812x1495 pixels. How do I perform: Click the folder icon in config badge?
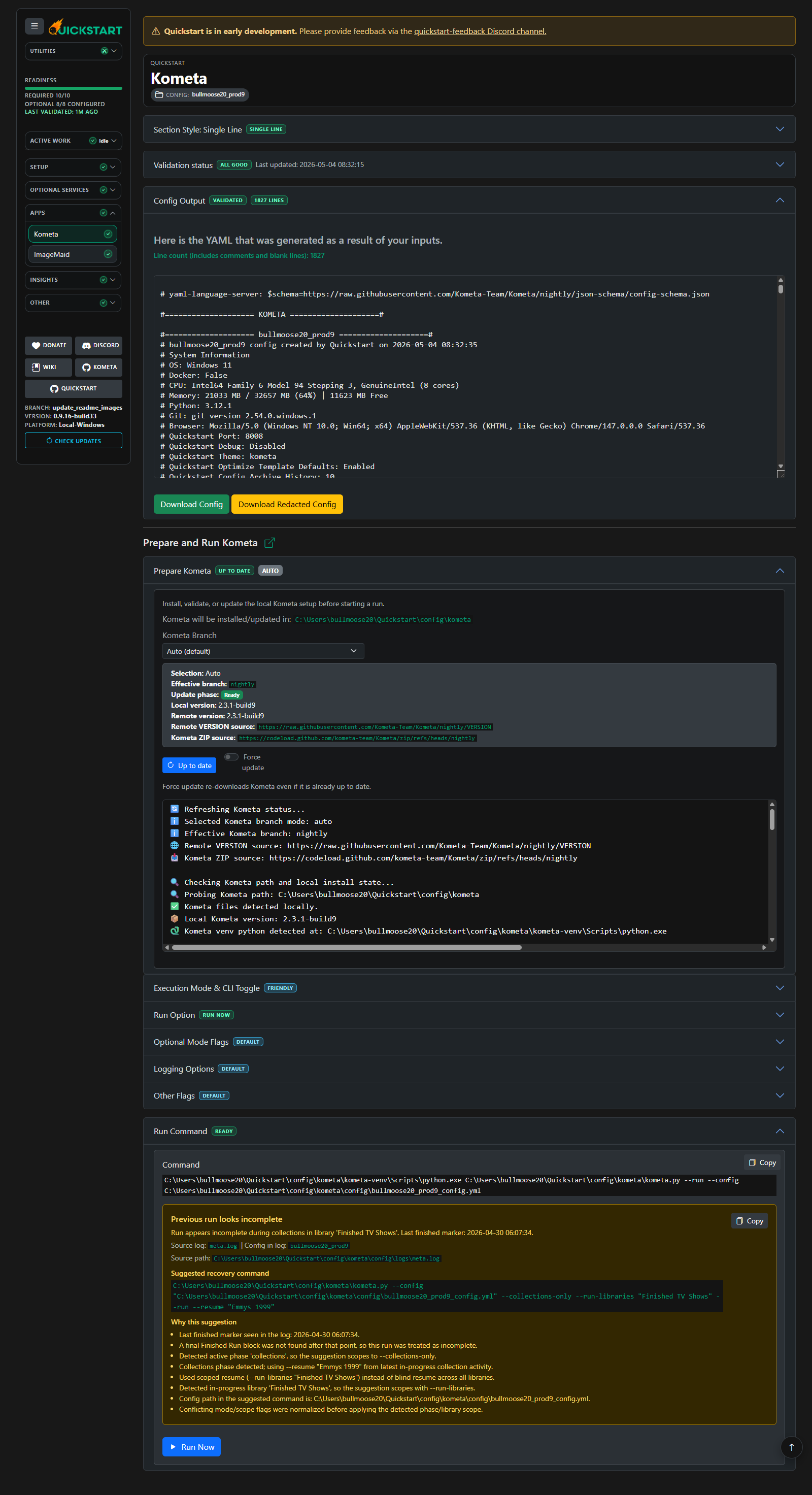coord(159,94)
